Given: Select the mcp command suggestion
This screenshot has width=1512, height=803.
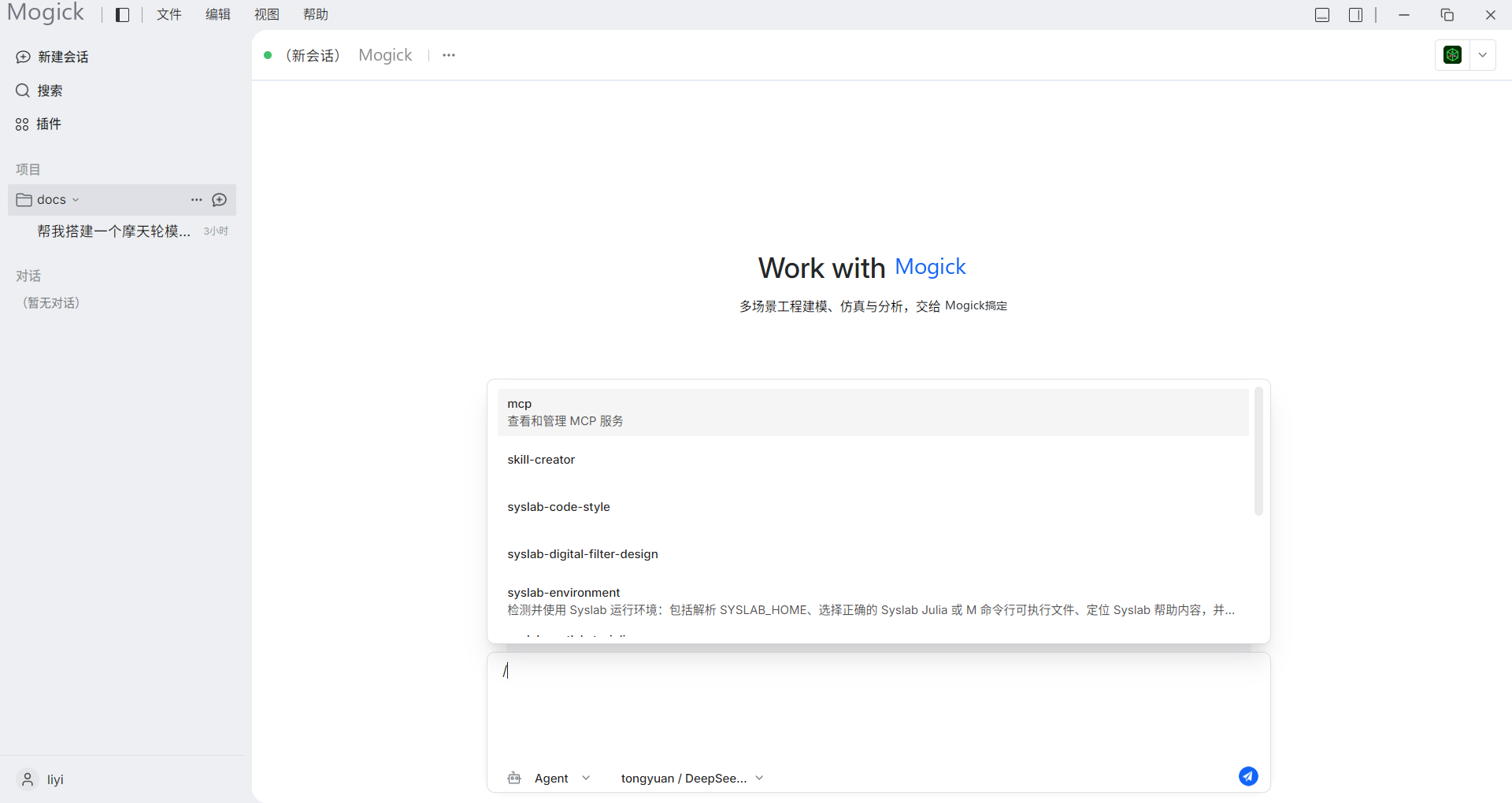Looking at the screenshot, I should [x=873, y=413].
